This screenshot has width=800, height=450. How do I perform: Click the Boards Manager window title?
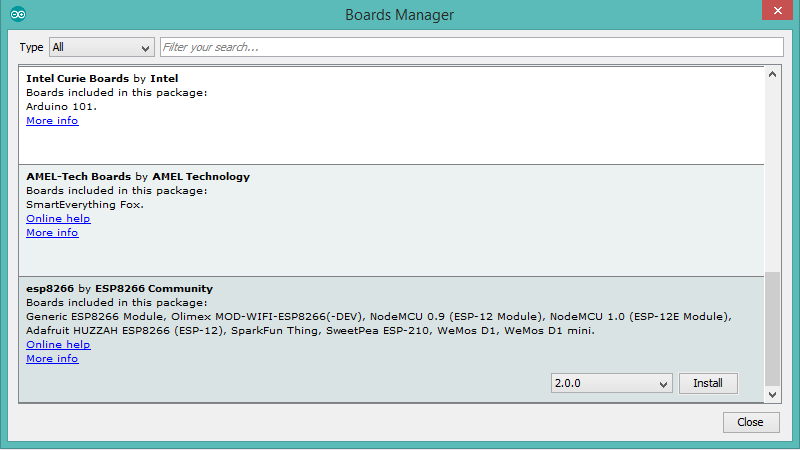(x=399, y=15)
